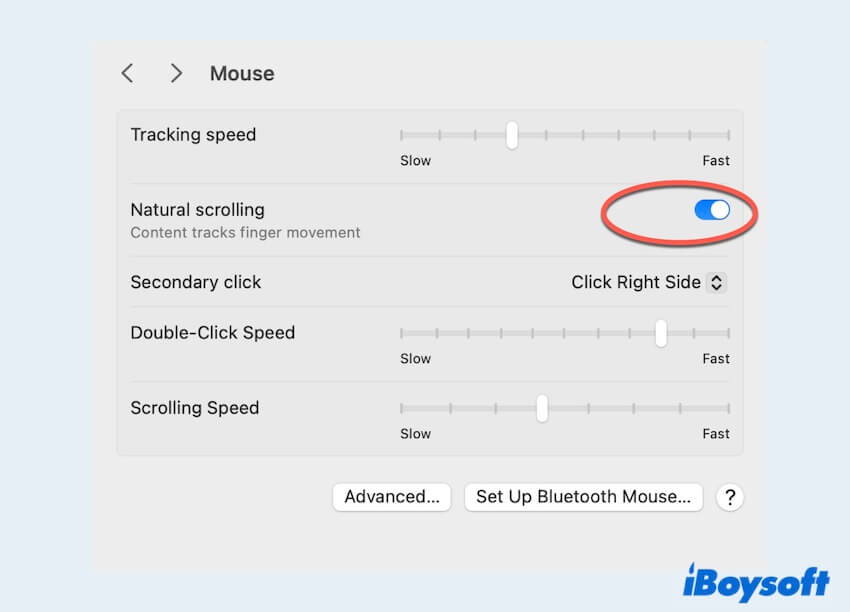Navigate back with the left chevron

[x=127, y=73]
